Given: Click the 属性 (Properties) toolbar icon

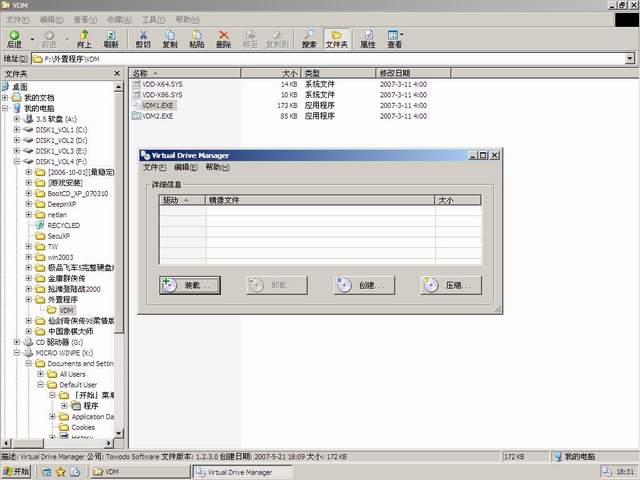Looking at the screenshot, I should click(368, 39).
